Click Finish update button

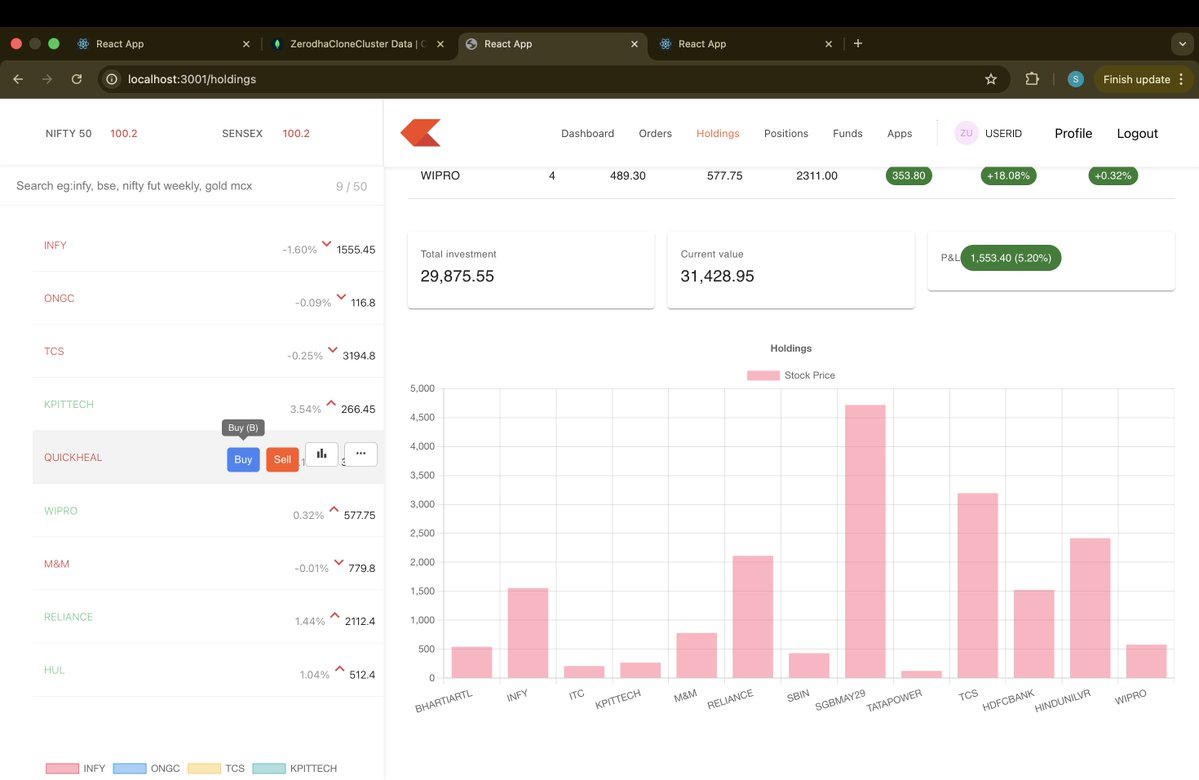[x=1136, y=79]
